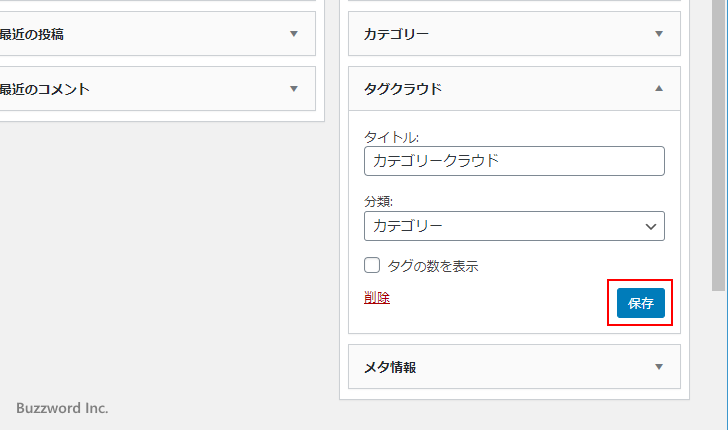Open メタ情報 widget with its arrow
Screen dimensions: 728x430
(x=658, y=367)
